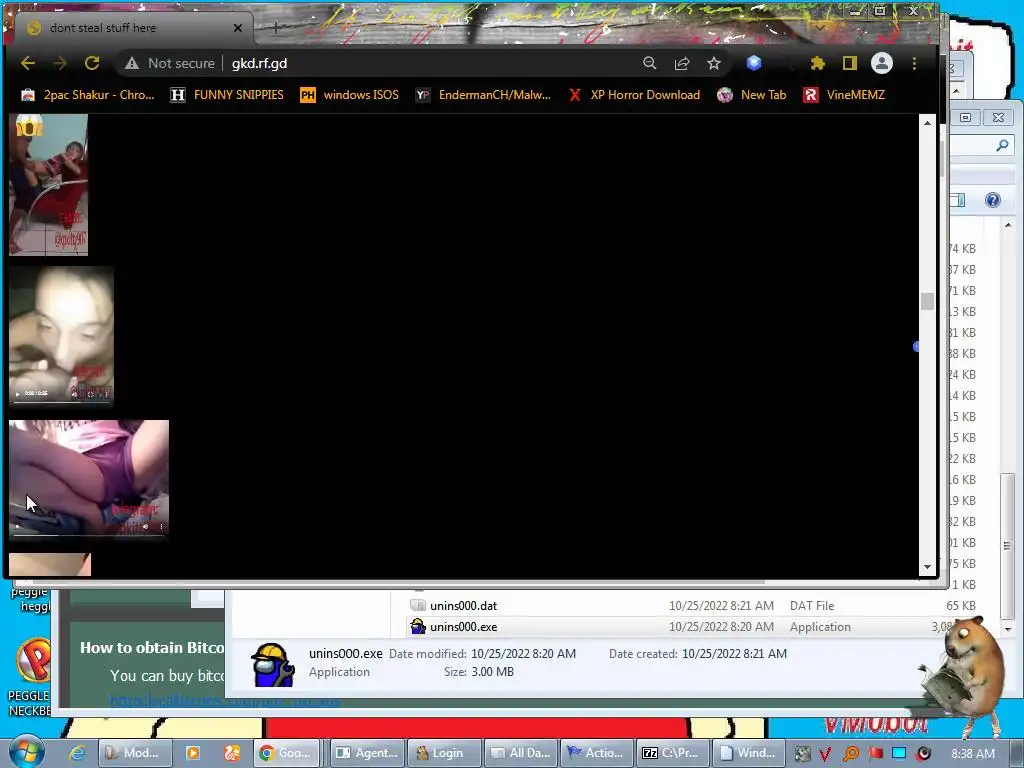Open a new tab with the plus button
The width and height of the screenshot is (1024, 768).
[x=276, y=27]
